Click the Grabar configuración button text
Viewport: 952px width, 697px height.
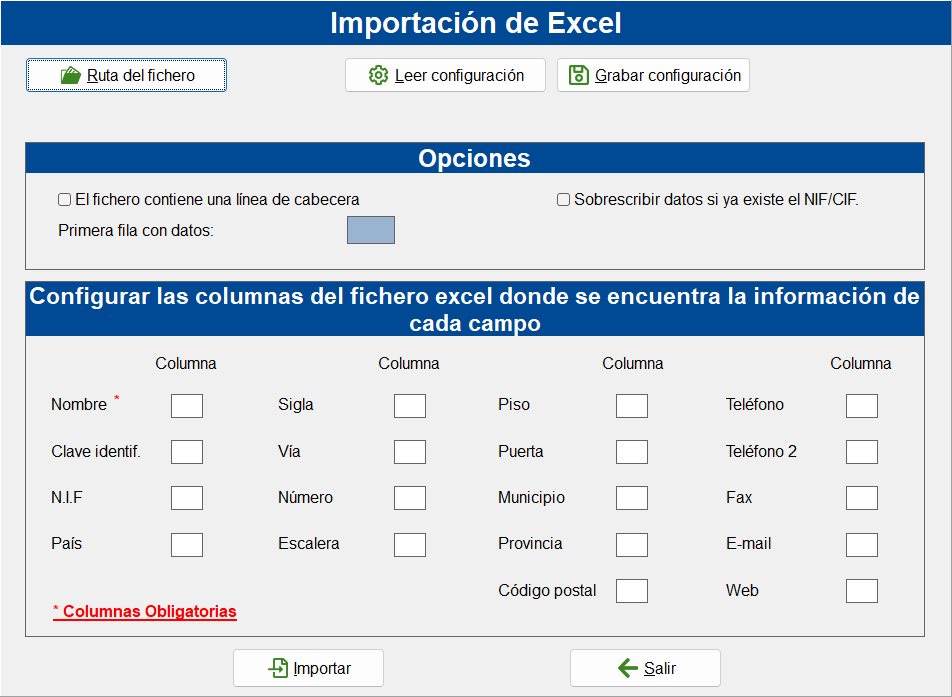click(668, 75)
